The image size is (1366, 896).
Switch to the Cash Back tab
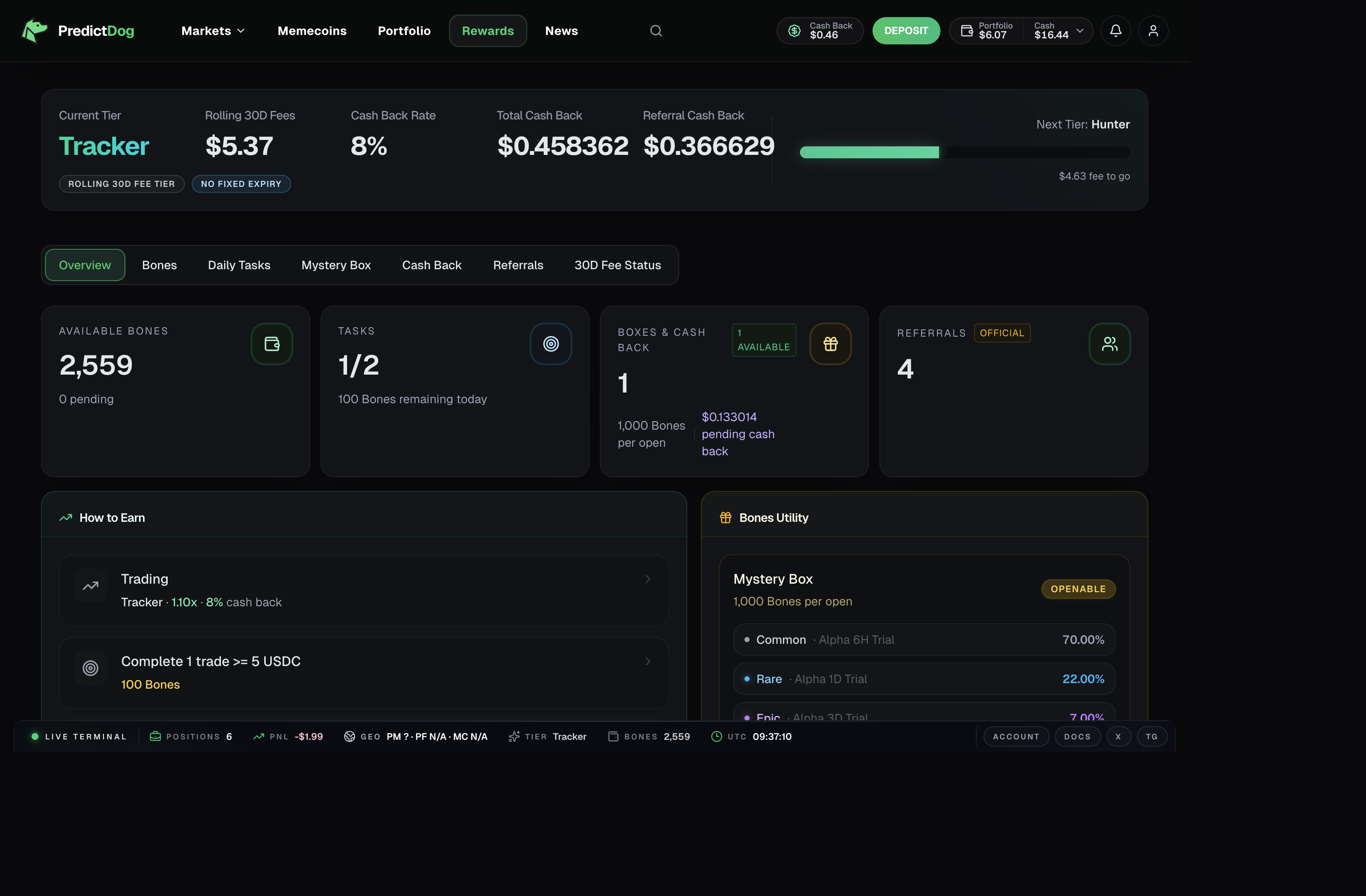click(x=432, y=265)
